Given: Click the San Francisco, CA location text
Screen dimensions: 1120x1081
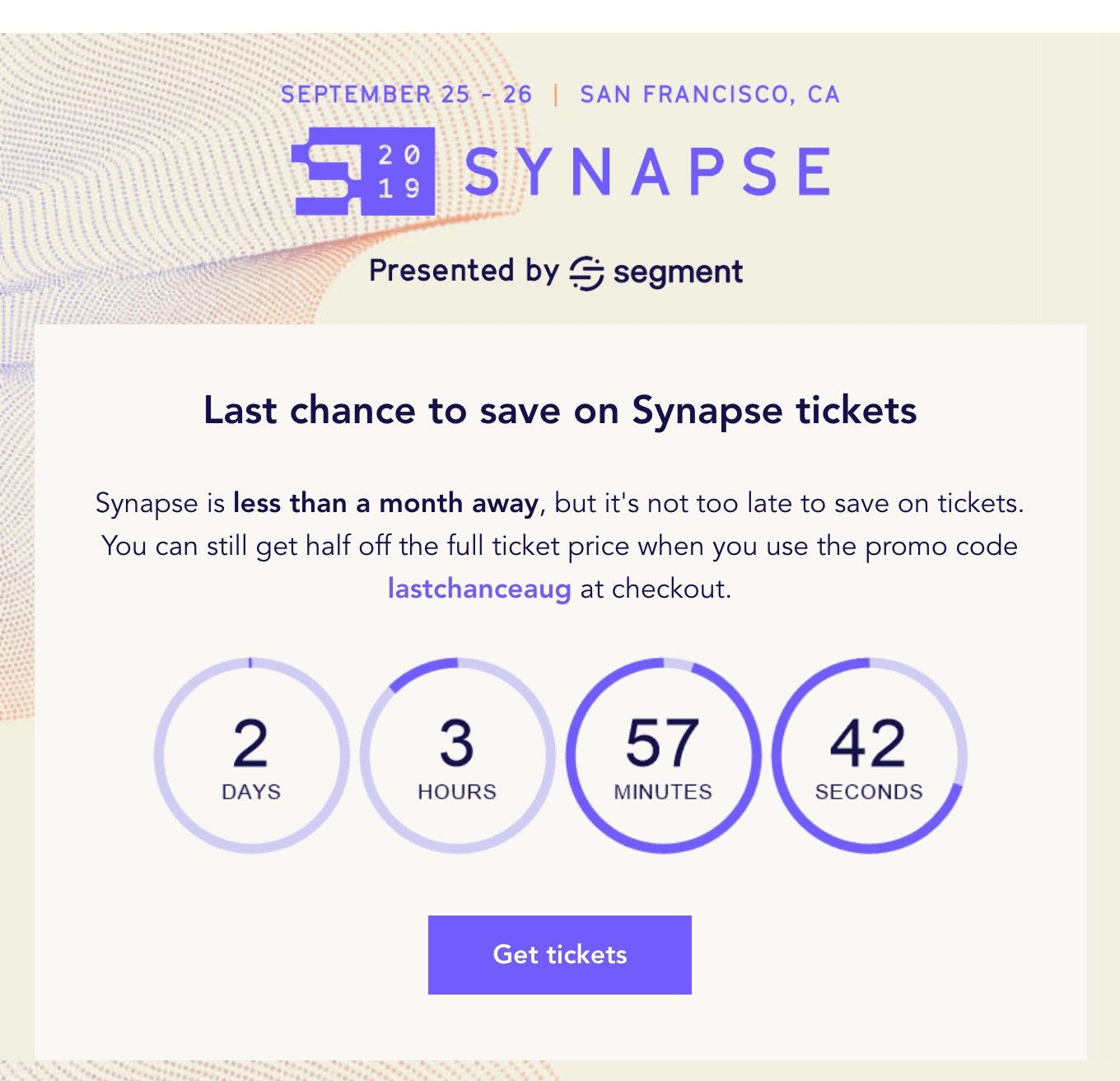Looking at the screenshot, I should [709, 95].
